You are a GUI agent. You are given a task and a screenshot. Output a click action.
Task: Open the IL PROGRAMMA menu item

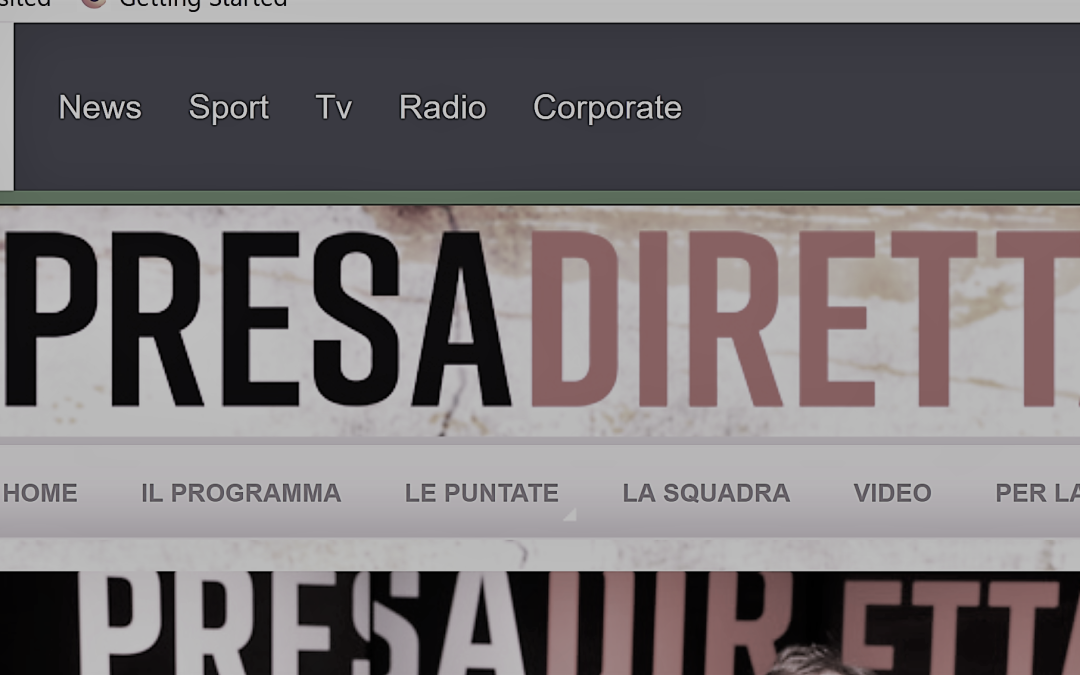[241, 493]
